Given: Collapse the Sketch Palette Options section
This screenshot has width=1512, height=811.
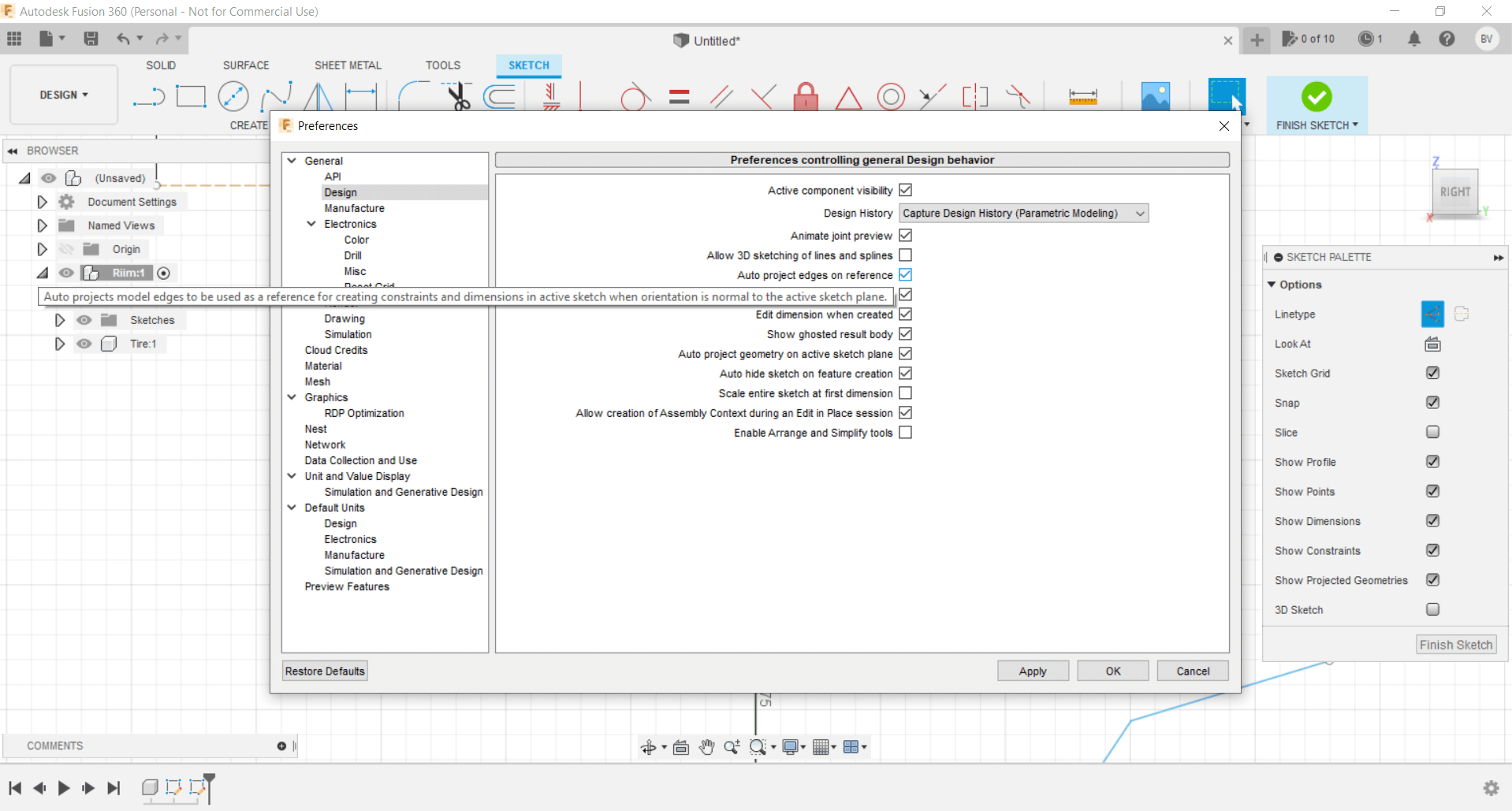Looking at the screenshot, I should point(1272,285).
